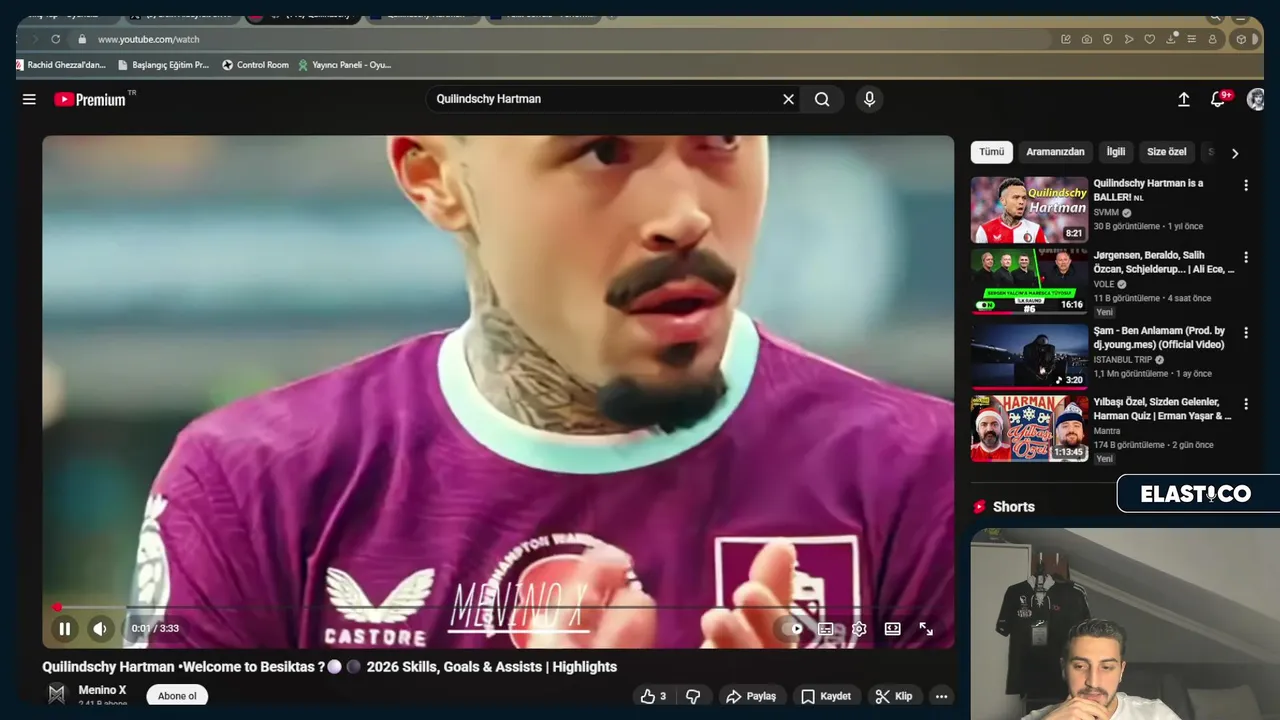Switch to theater mode view

click(892, 629)
